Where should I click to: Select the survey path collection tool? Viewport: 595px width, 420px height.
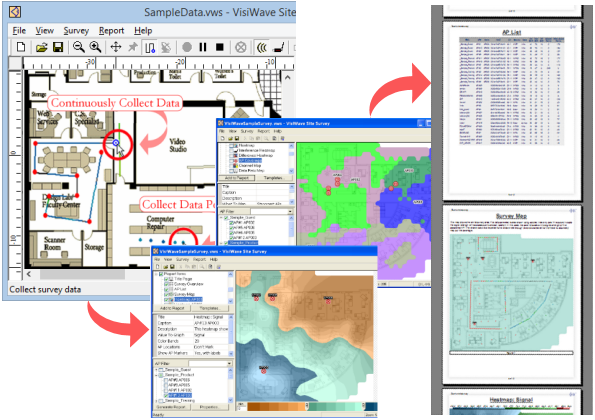[150, 47]
